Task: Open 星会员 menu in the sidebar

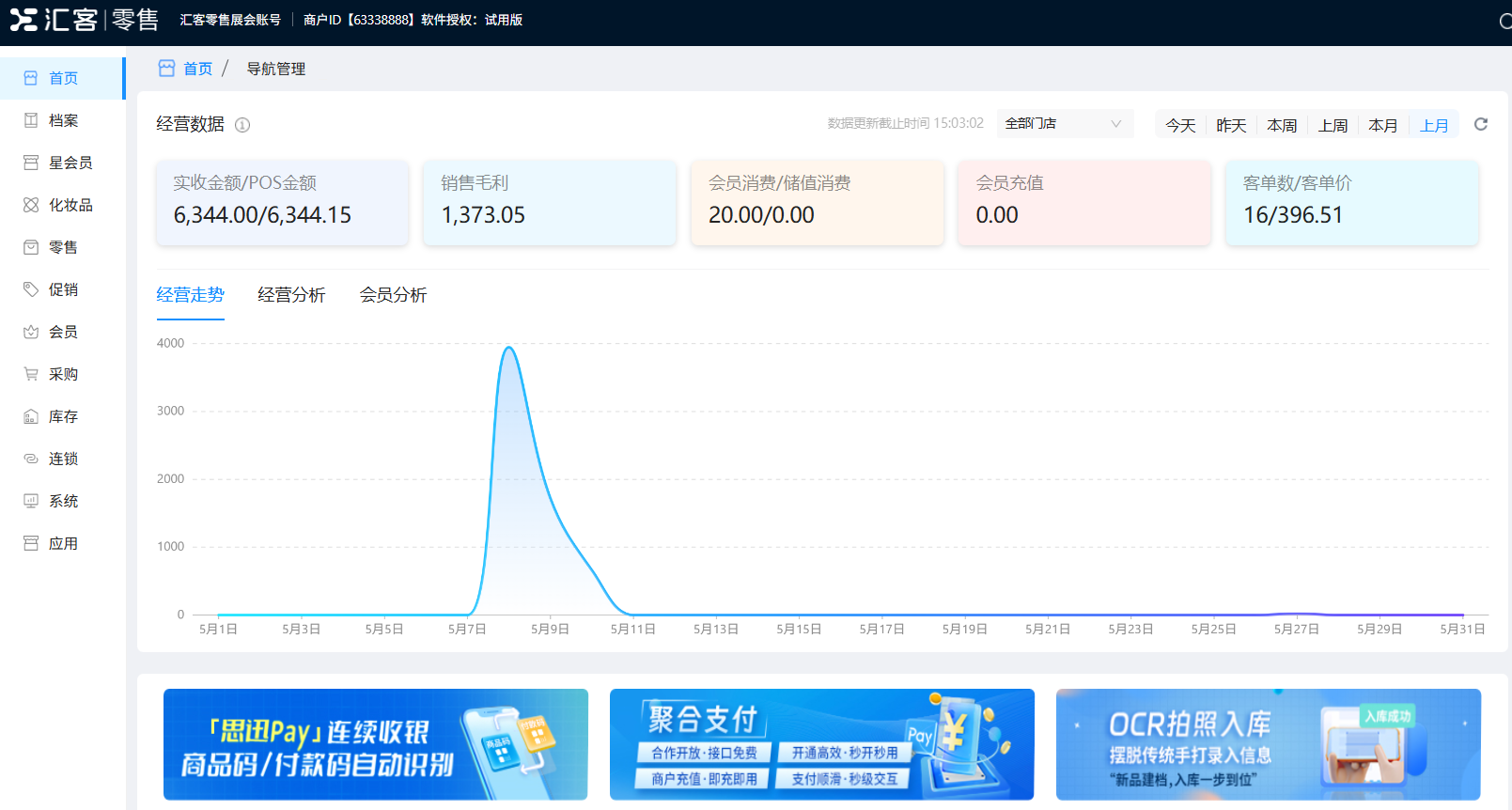Action: point(62,163)
